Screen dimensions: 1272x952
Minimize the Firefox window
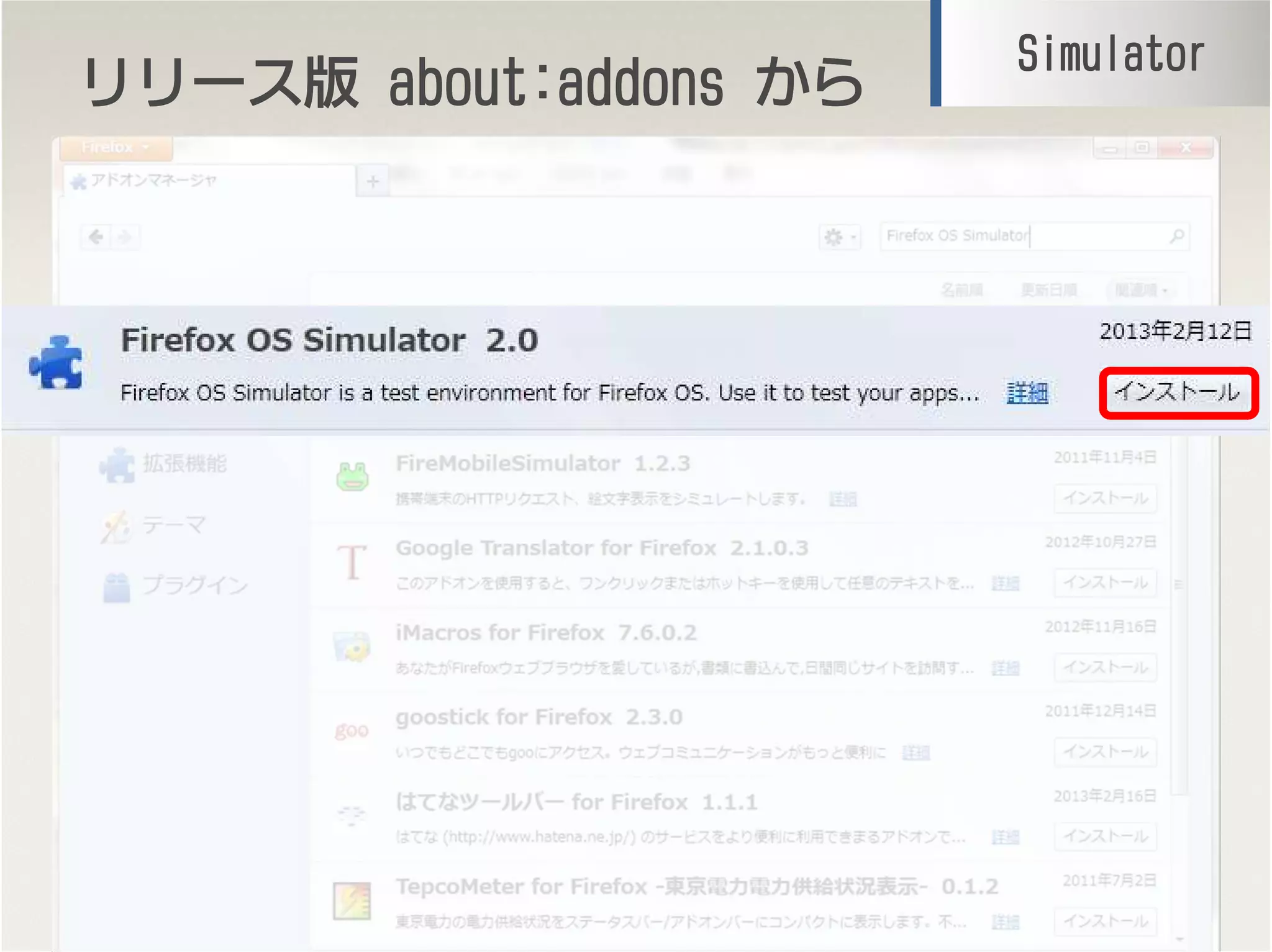[x=1111, y=148]
